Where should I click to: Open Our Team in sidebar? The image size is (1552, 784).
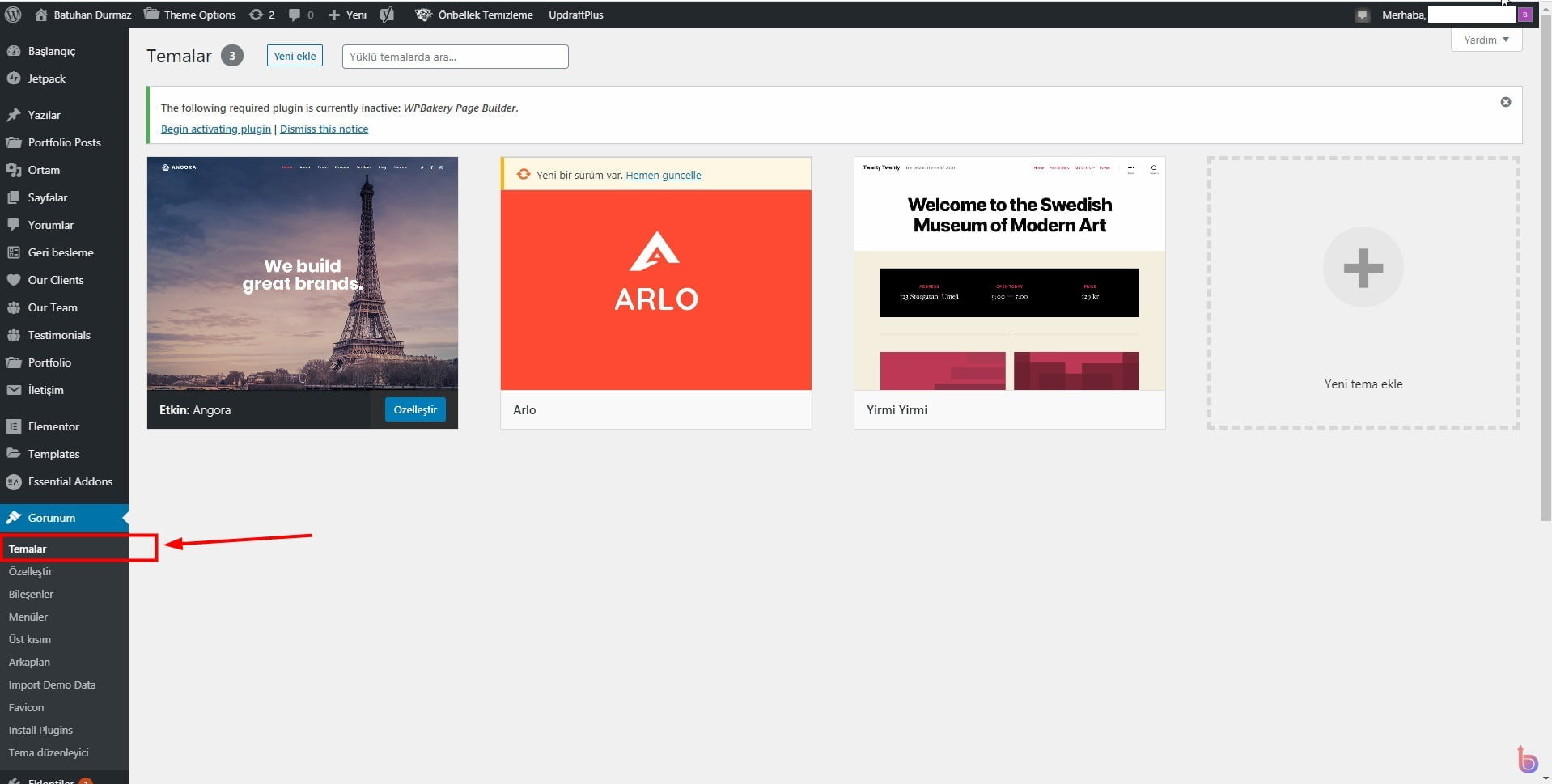(x=64, y=307)
